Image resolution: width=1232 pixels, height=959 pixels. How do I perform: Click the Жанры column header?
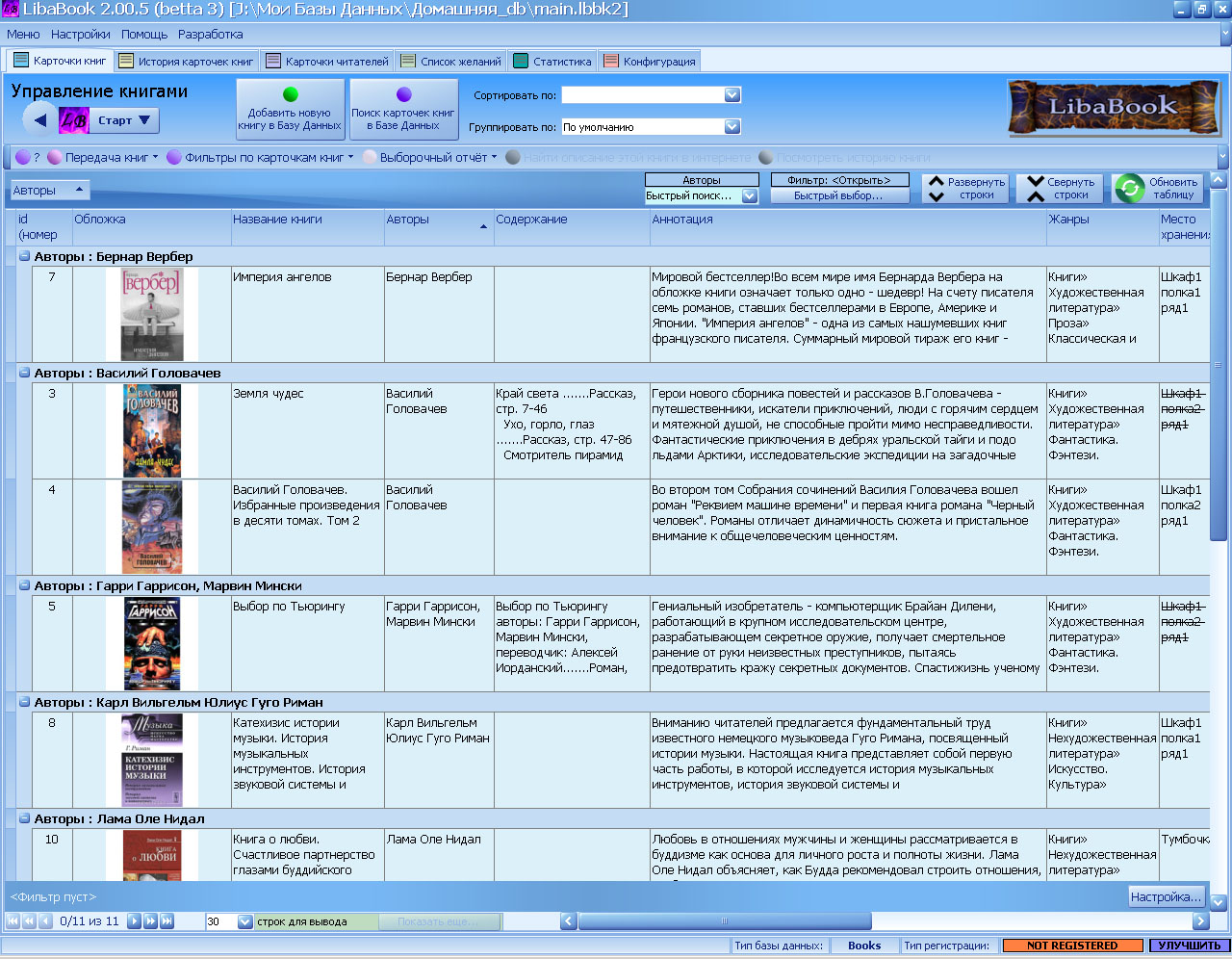tap(1101, 227)
